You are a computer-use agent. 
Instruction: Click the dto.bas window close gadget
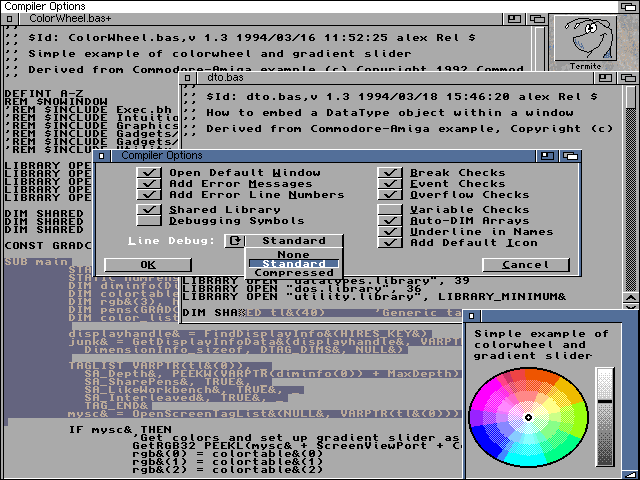click(187, 77)
